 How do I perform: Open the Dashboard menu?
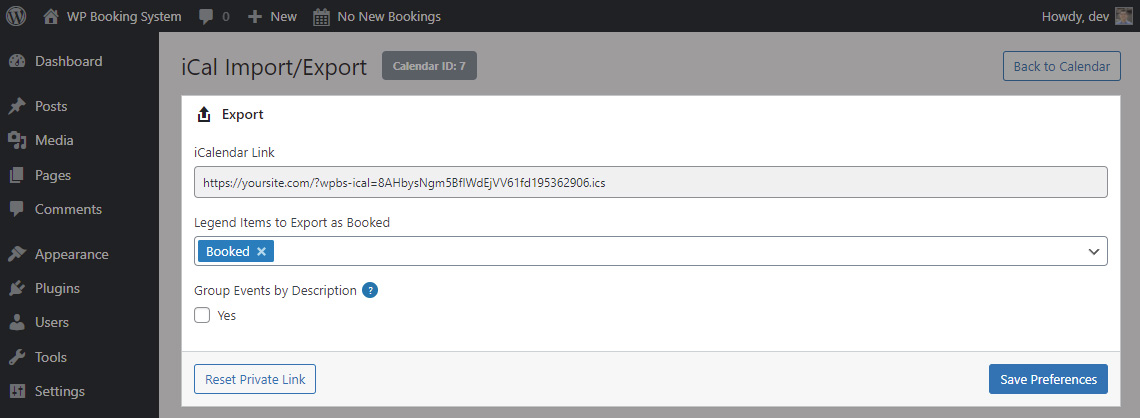pos(68,61)
